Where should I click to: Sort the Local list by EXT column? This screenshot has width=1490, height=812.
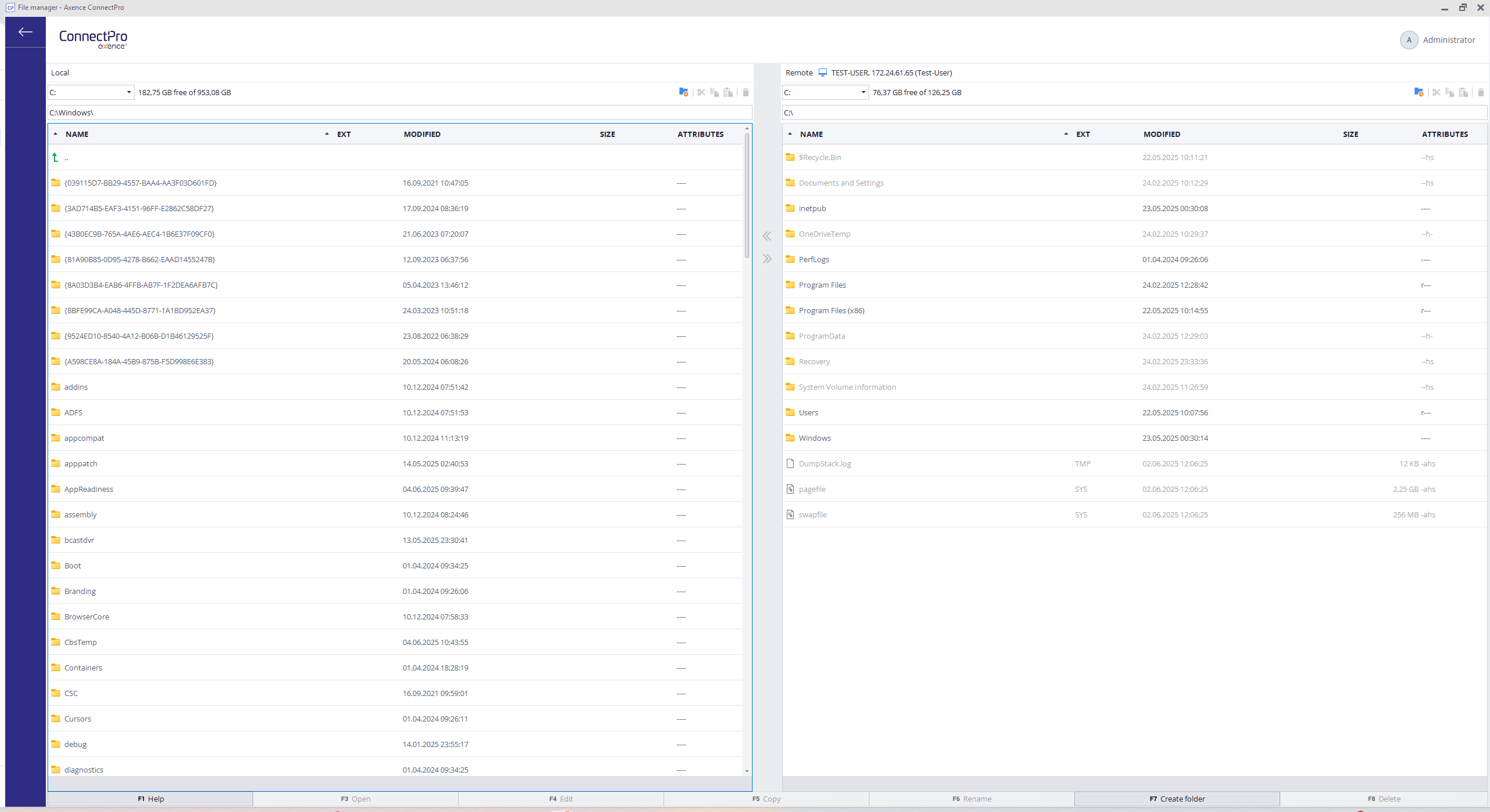(343, 134)
